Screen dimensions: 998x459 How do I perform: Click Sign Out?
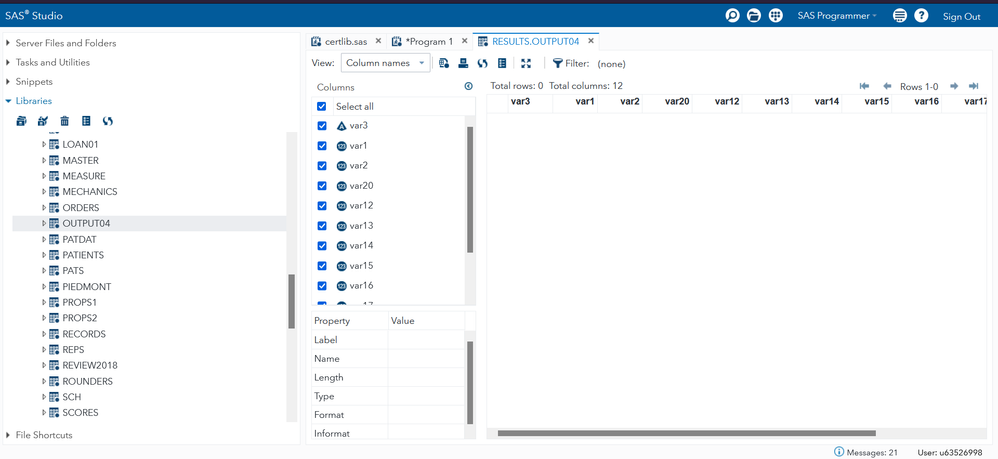click(x=961, y=16)
